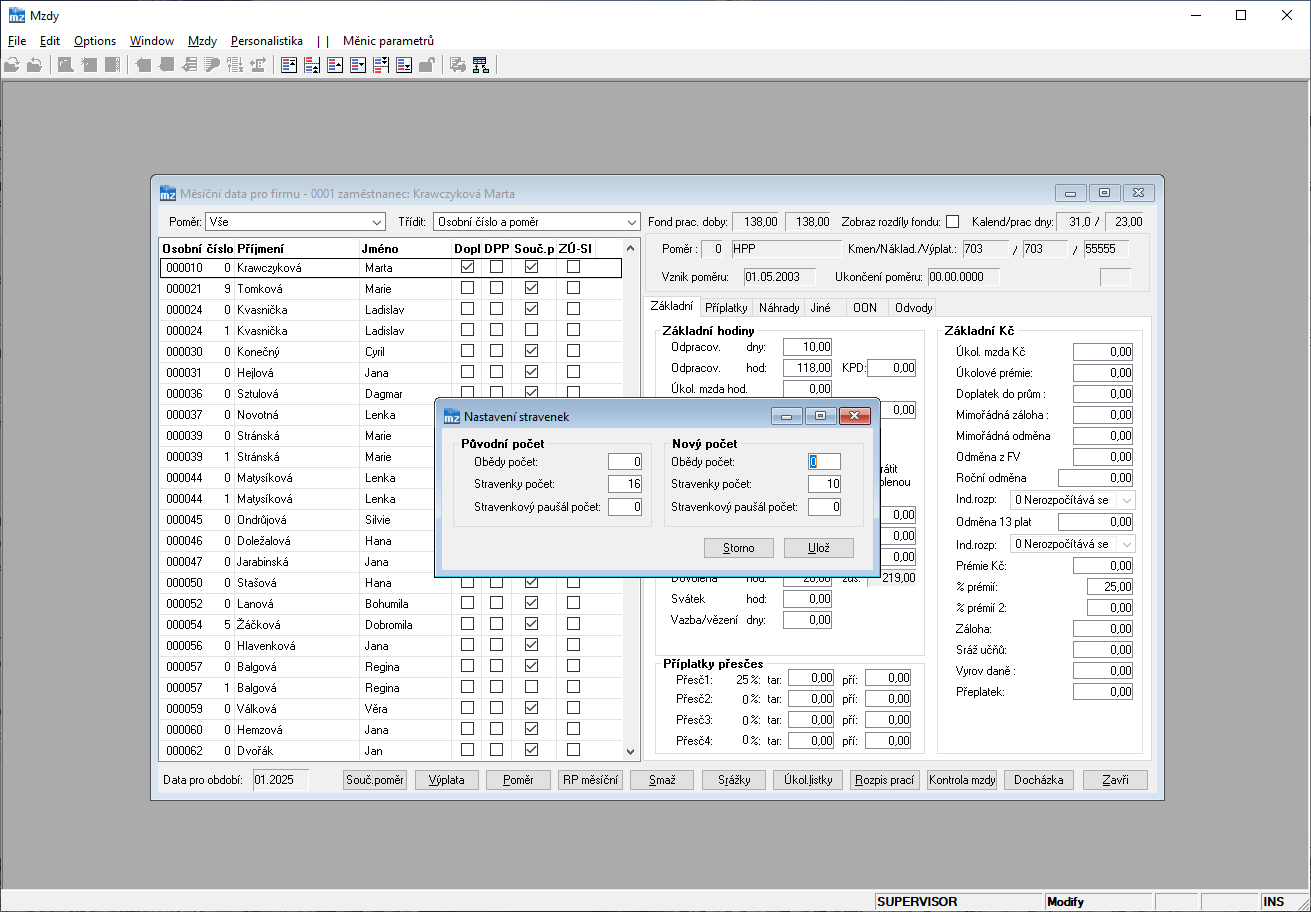The width and height of the screenshot is (1311, 915).
Task: Open the Personalistika menu
Action: coord(267,41)
